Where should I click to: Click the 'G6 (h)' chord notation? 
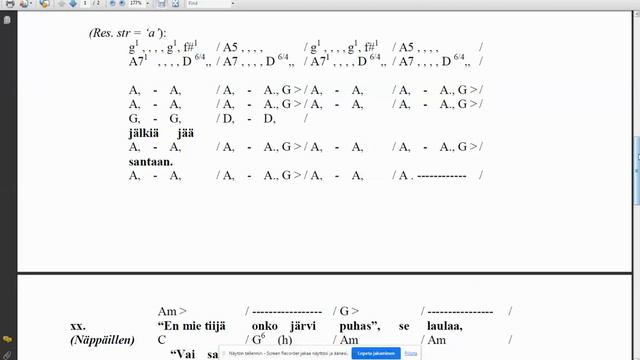pyautogui.click(x=272, y=340)
